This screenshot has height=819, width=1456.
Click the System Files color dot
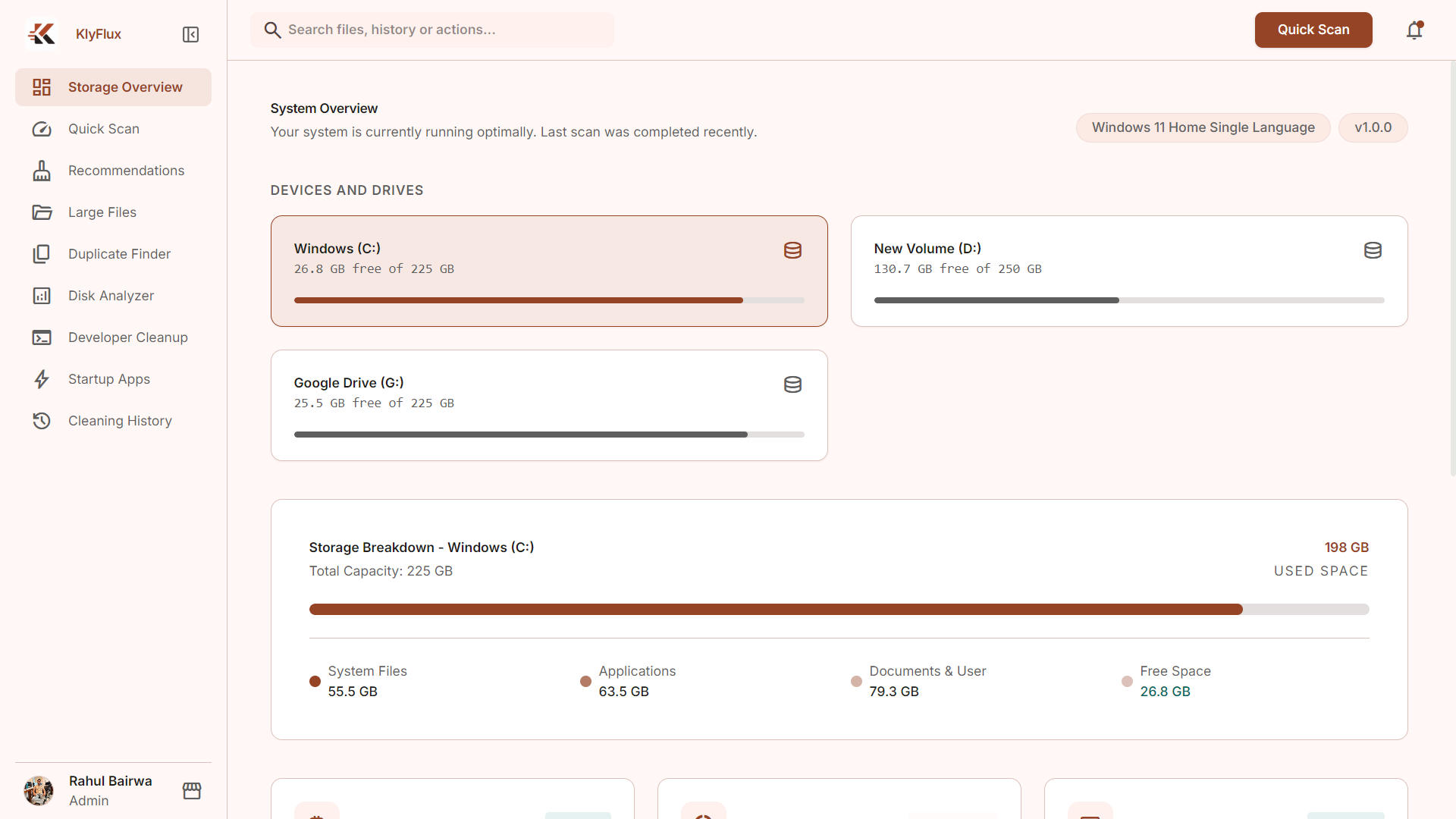tap(315, 681)
